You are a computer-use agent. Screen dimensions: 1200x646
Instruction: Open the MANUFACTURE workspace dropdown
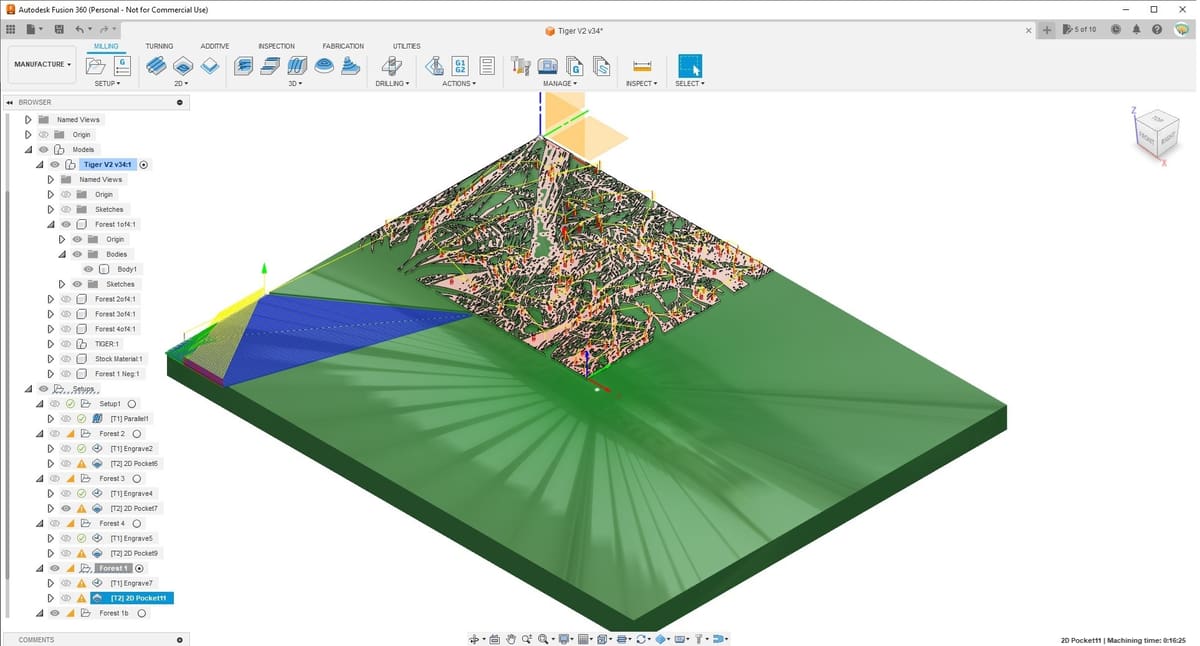tap(42, 64)
